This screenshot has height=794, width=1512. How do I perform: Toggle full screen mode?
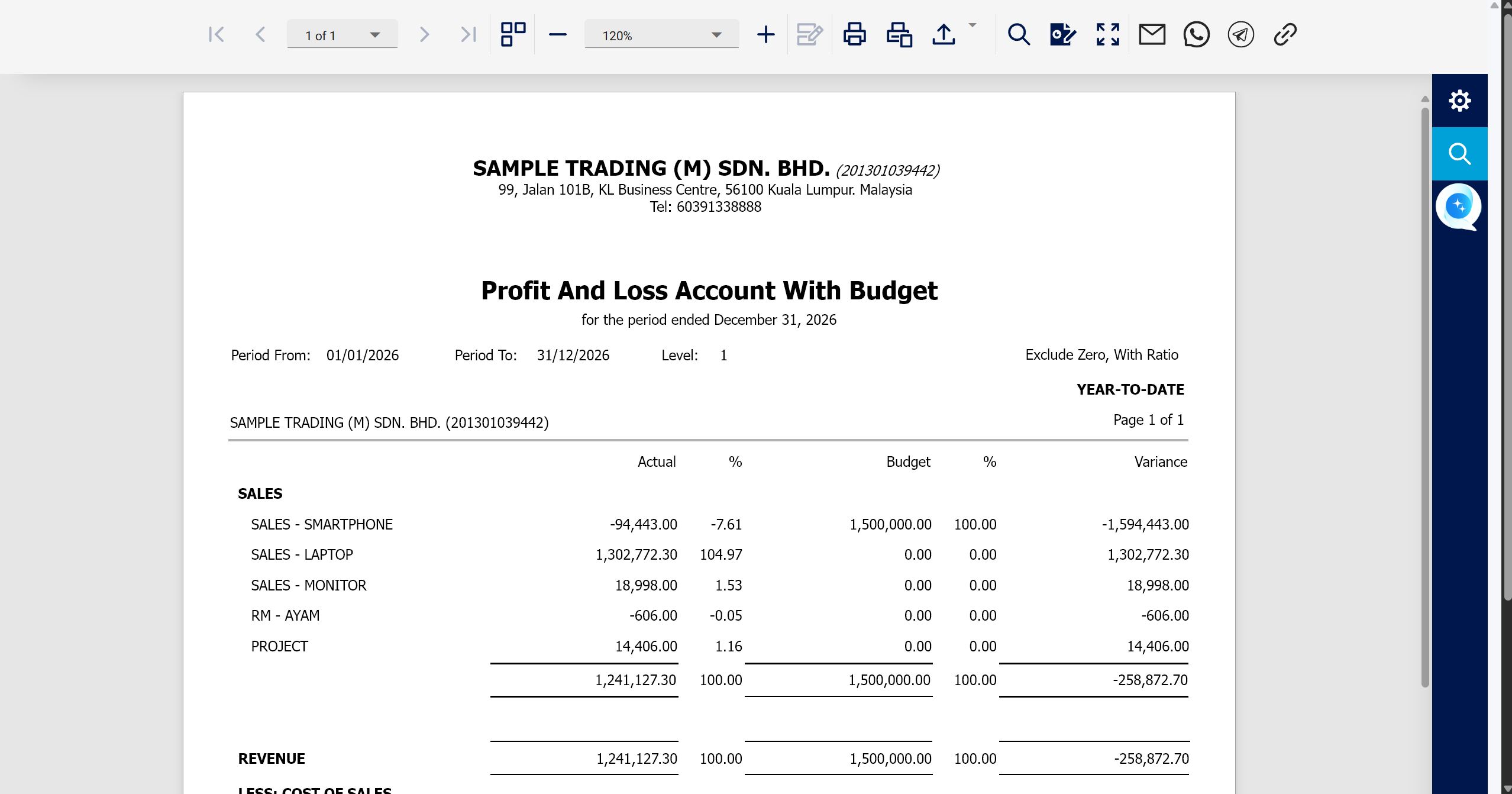(1107, 34)
